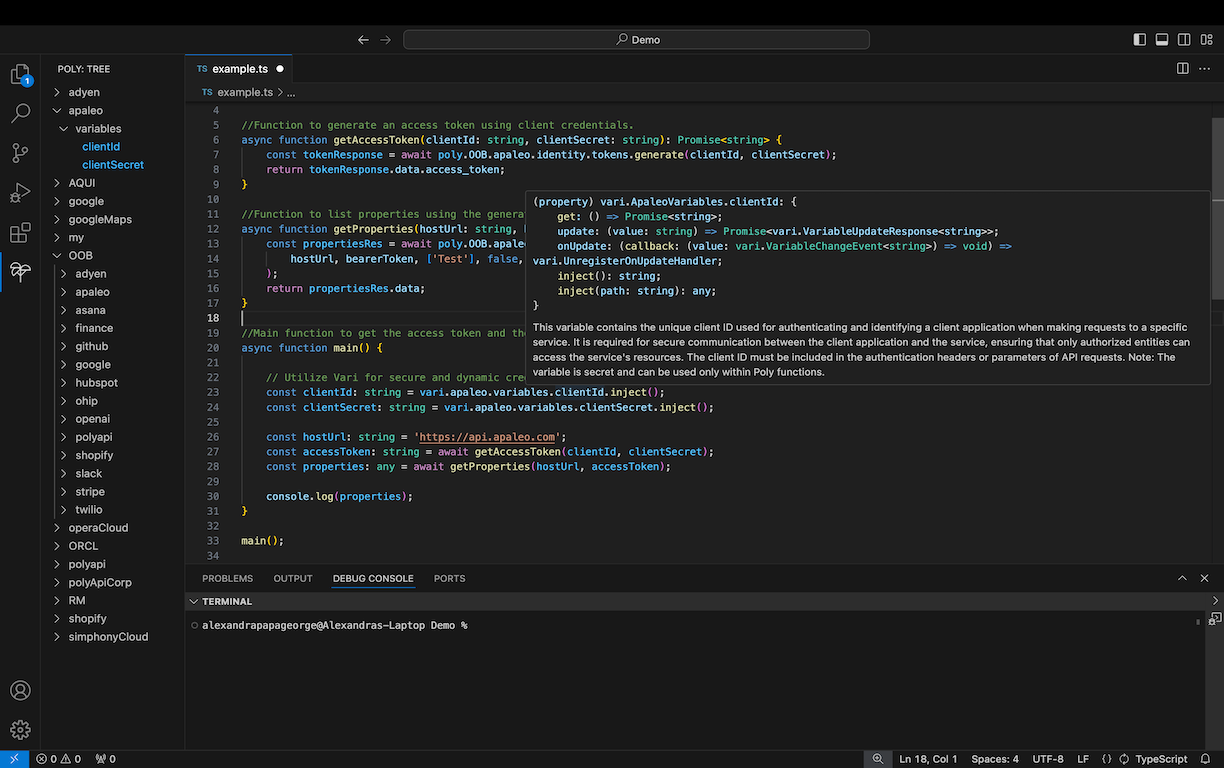Open the Search view icon
The height and width of the screenshot is (768, 1224).
click(x=20, y=114)
